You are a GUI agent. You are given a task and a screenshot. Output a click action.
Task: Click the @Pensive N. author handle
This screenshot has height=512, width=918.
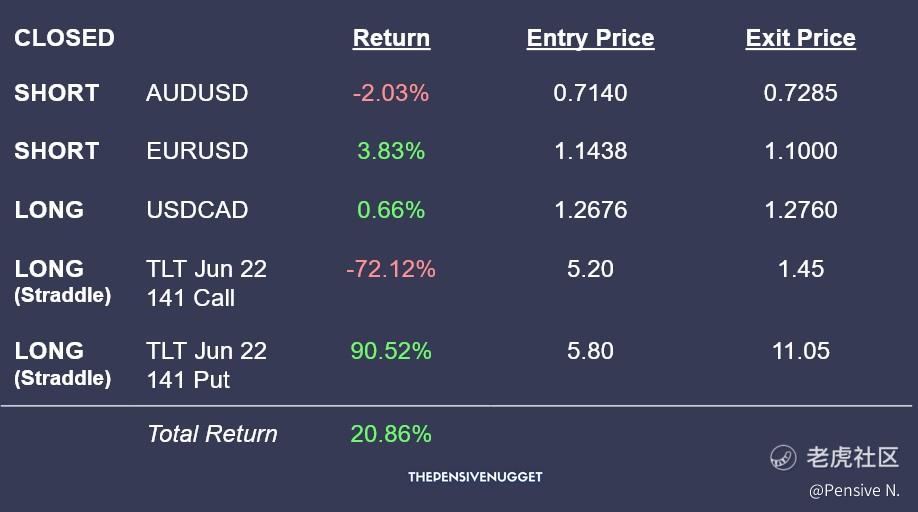pyautogui.click(x=854, y=490)
